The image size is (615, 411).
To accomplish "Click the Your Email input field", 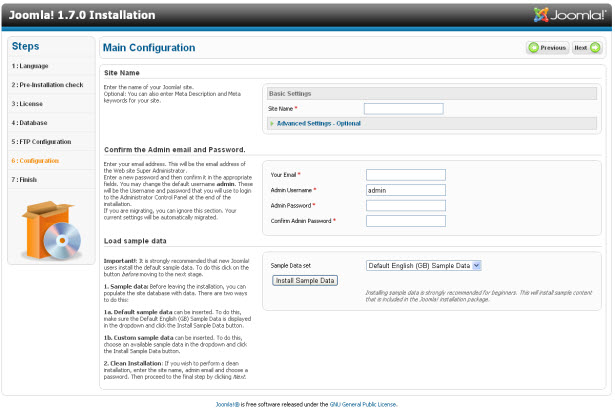I will click(404, 175).
